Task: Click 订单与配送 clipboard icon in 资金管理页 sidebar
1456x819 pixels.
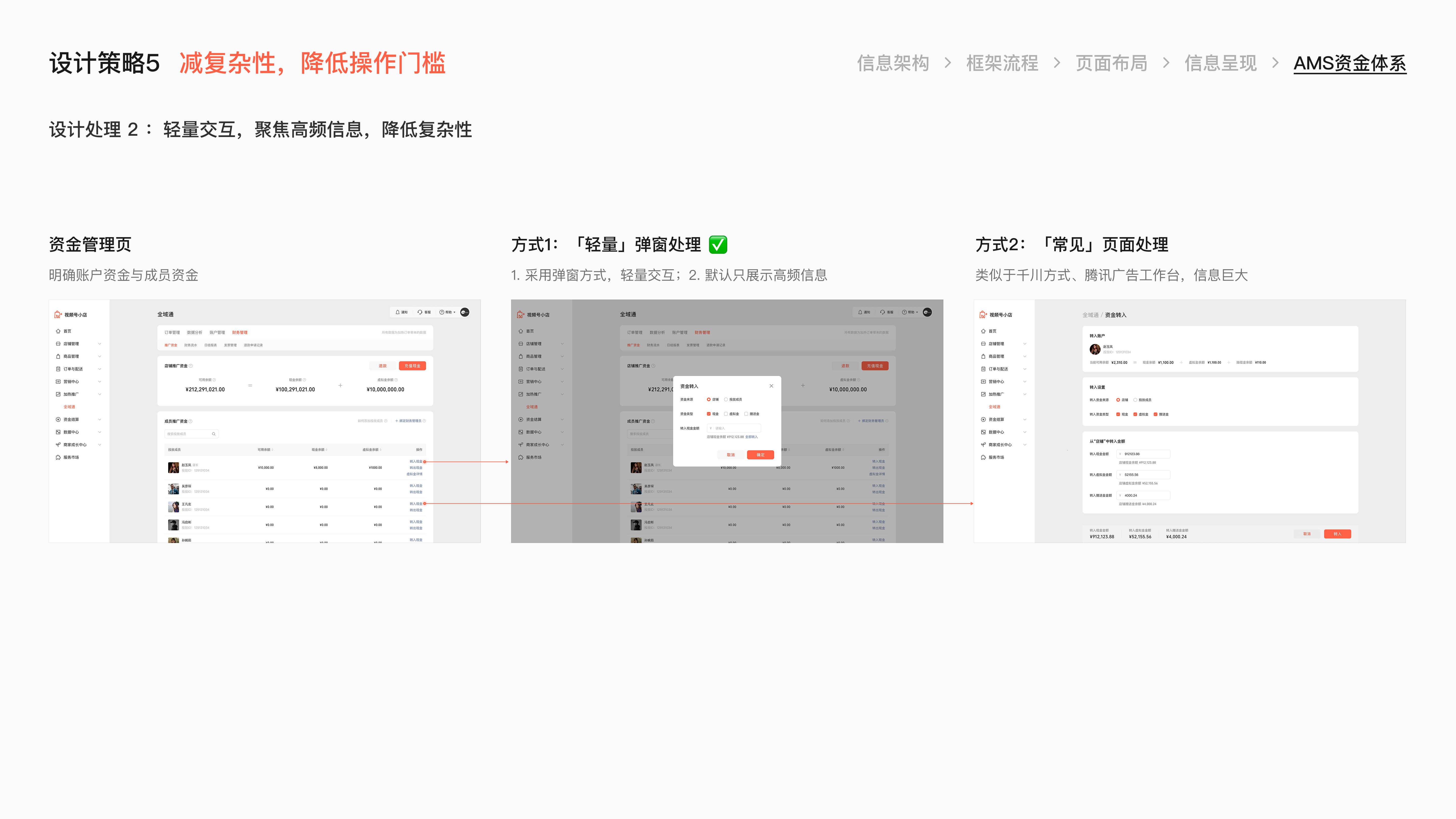Action: pos(58,369)
